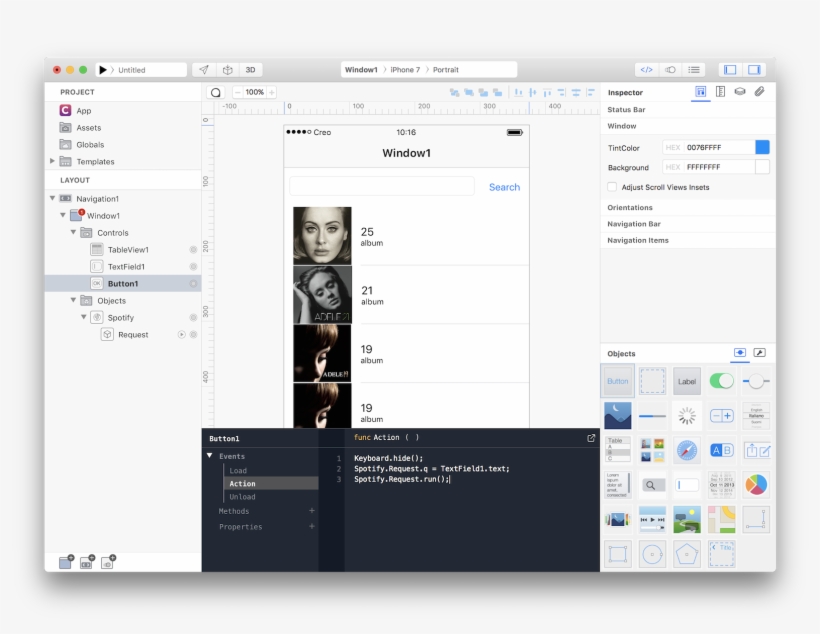The height and width of the screenshot is (634, 820).
Task: Enable the 3D view mode in the toolbar
Action: tap(250, 69)
